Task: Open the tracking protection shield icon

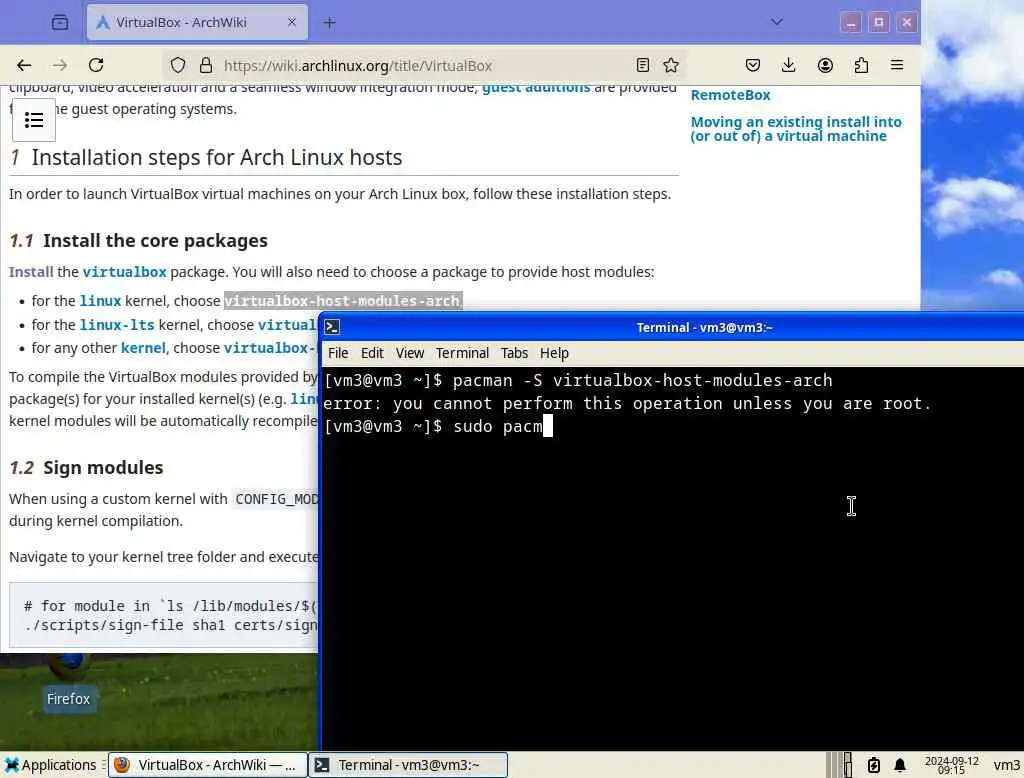Action: coord(178,65)
